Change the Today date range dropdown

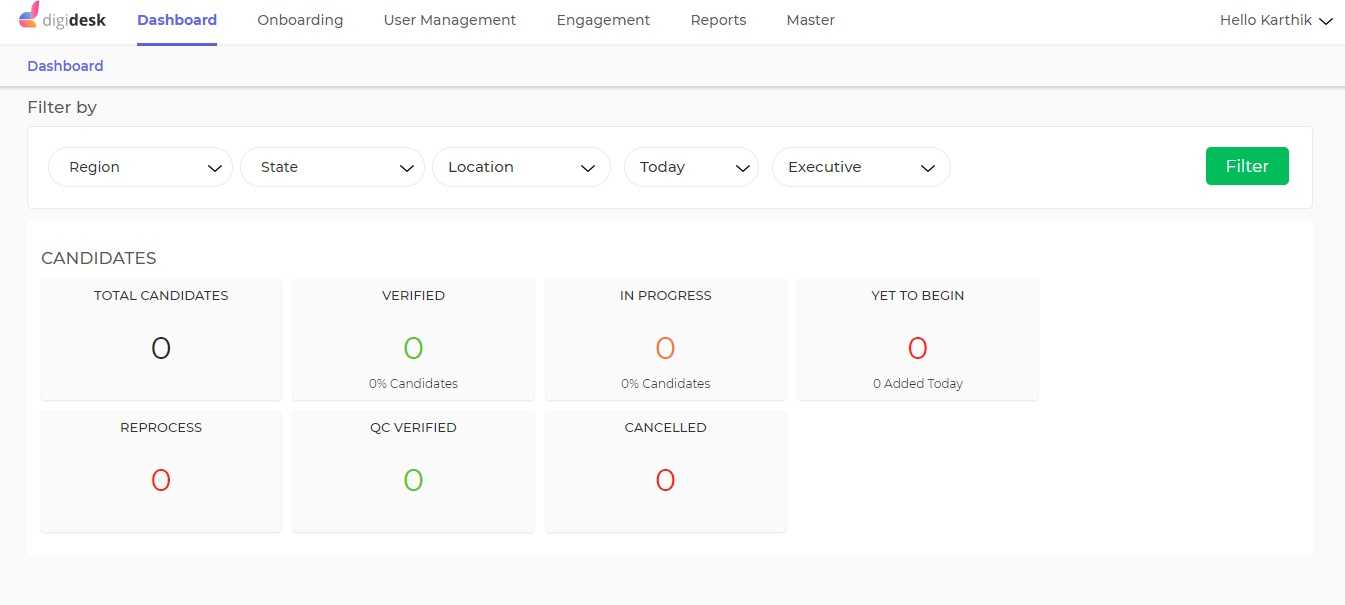(x=691, y=167)
